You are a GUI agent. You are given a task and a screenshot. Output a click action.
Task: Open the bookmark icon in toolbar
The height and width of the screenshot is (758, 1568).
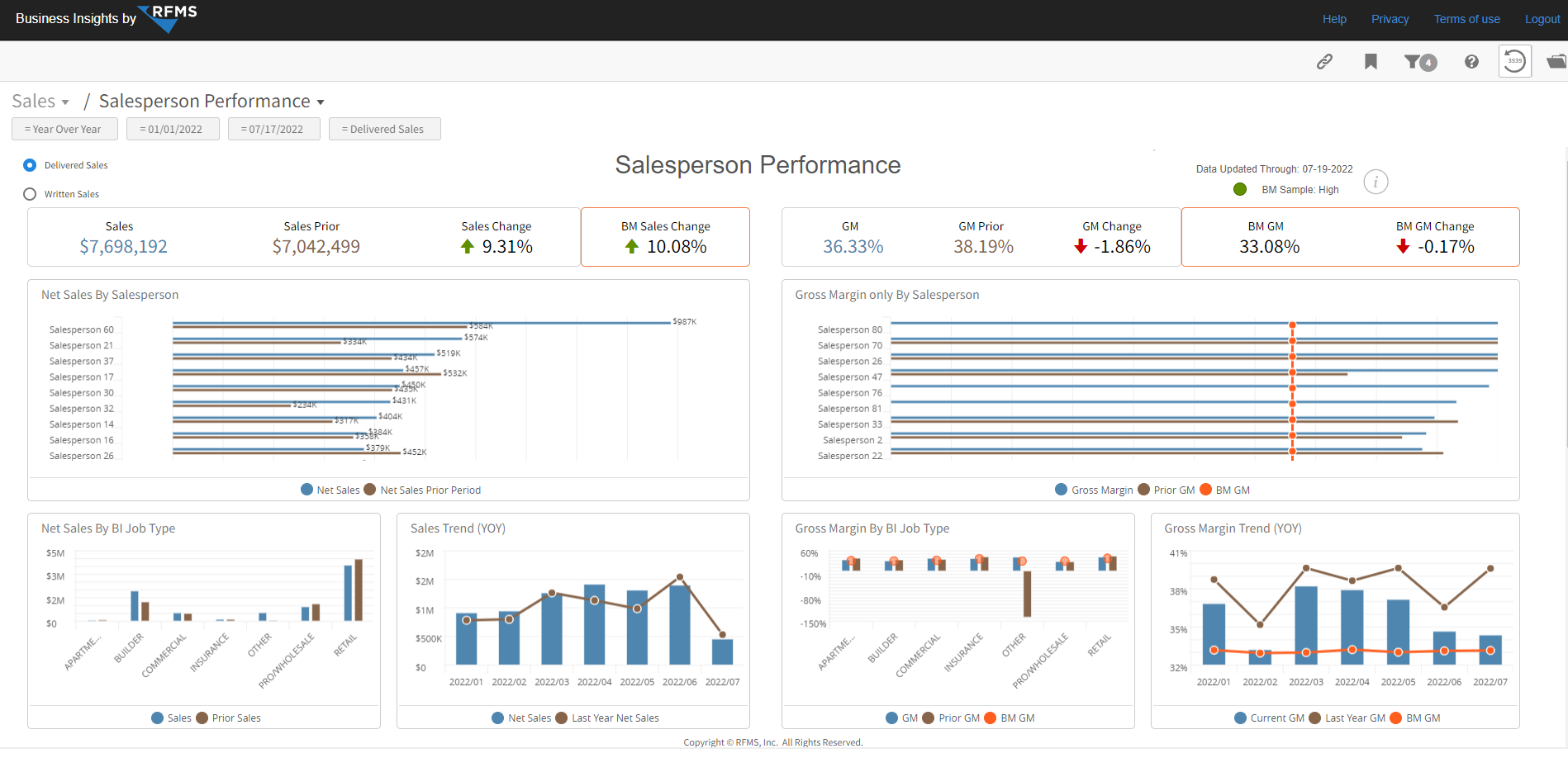pyautogui.click(x=1371, y=61)
